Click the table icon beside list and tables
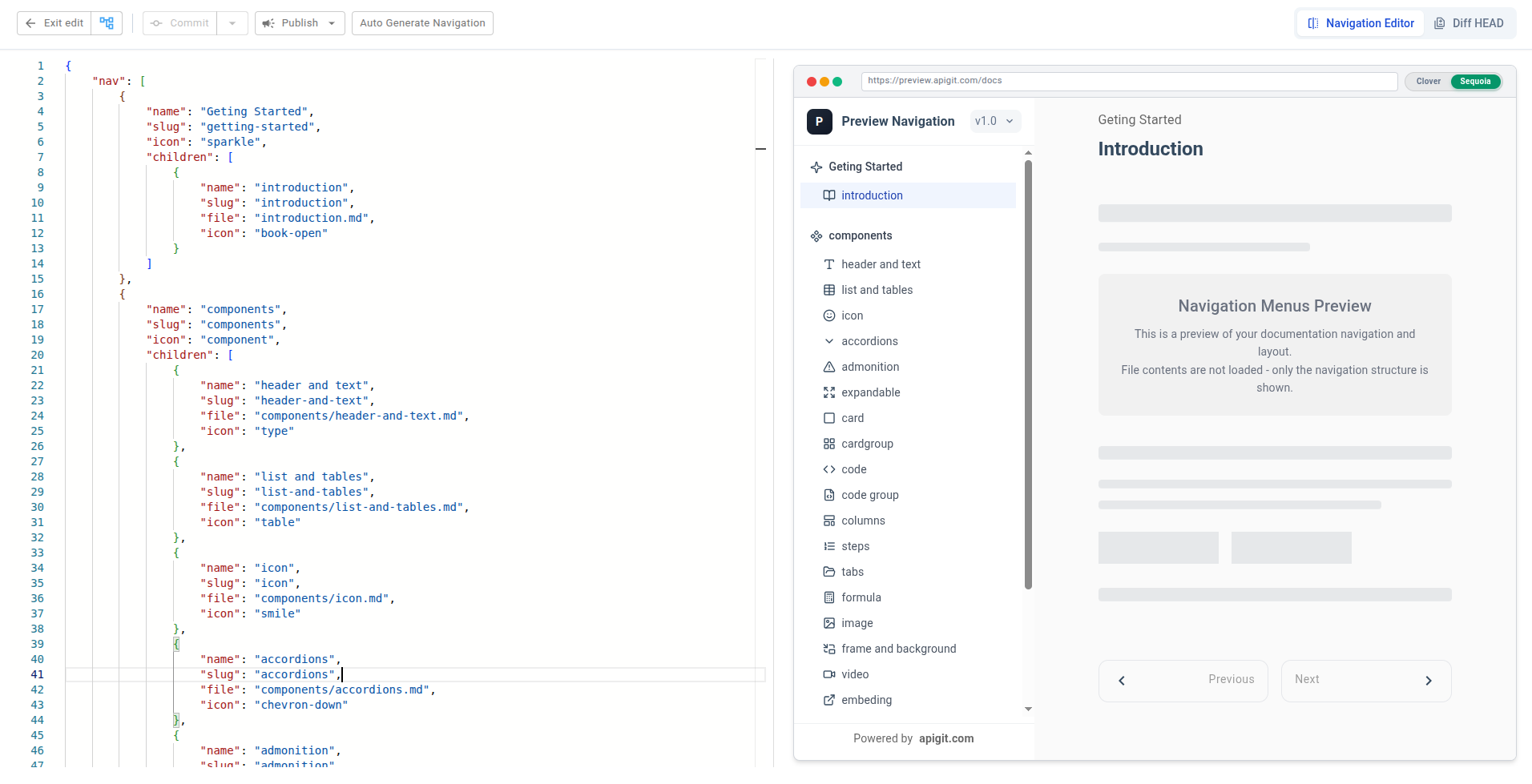Image resolution: width=1532 pixels, height=784 pixels. (829, 290)
